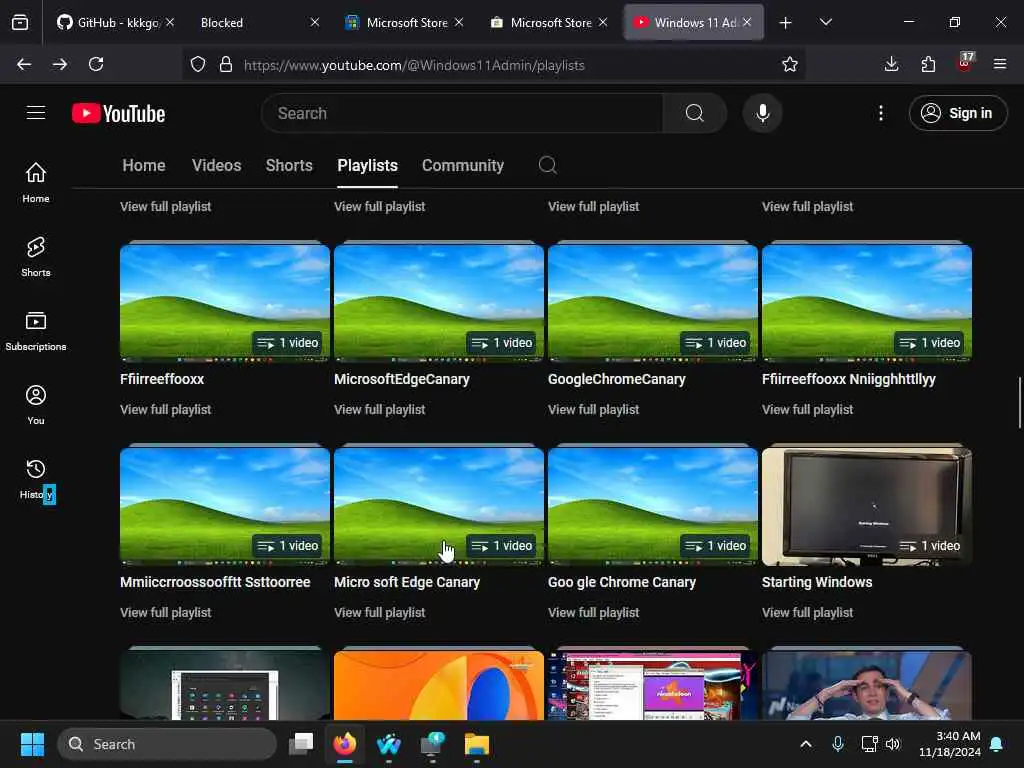The width and height of the screenshot is (1024, 768).
Task: Start voice search with the microphone
Action: pos(762,113)
